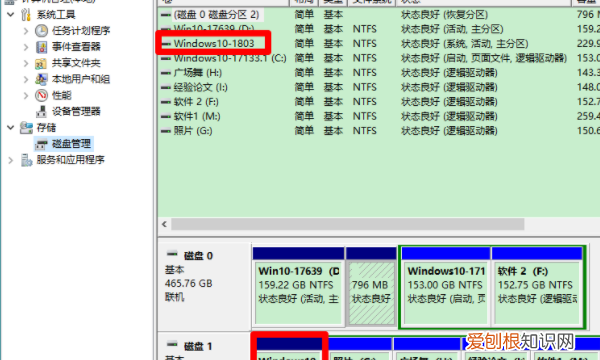The image size is (600, 360).
Task: Click volume icon beside 照片 (G:)
Action: click(166, 131)
